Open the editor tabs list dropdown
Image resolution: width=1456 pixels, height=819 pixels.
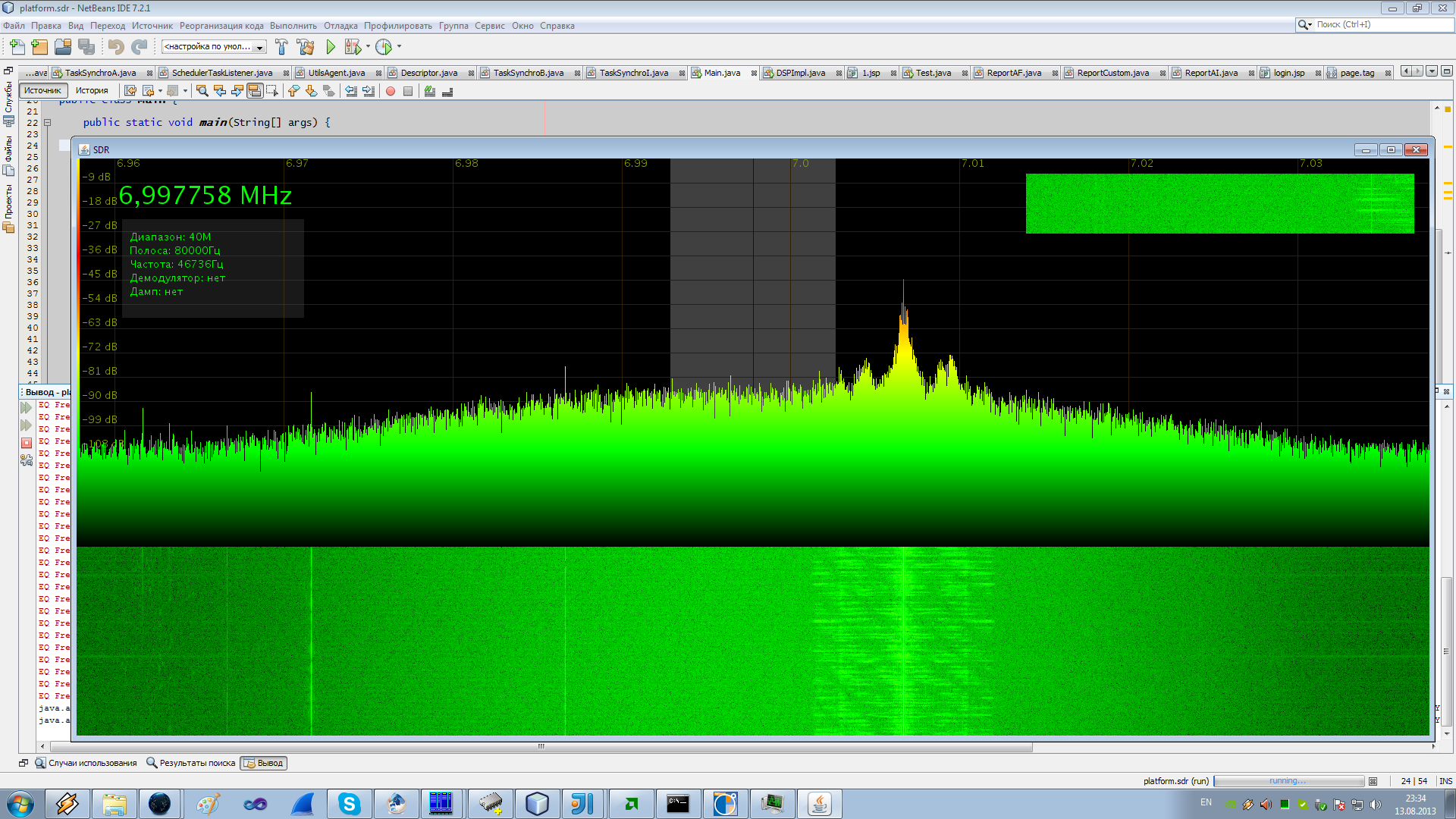point(1432,71)
